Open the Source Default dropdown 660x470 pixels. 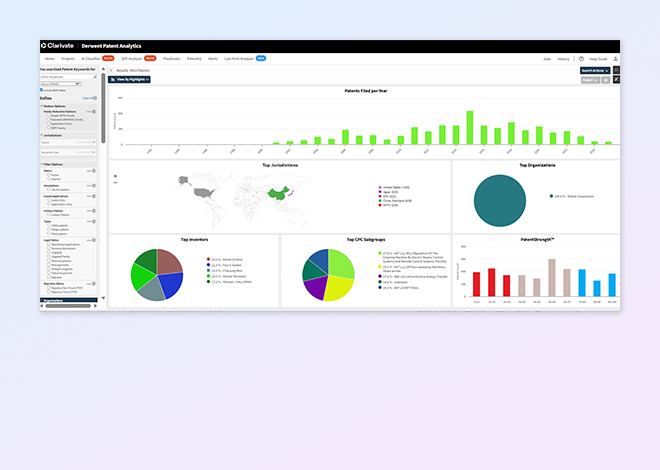61,84
